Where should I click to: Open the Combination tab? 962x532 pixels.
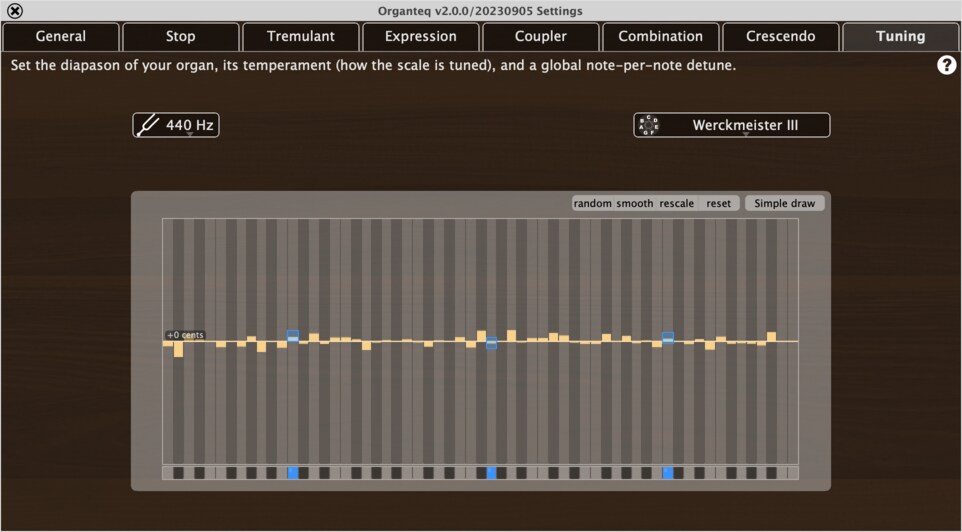(x=661, y=37)
